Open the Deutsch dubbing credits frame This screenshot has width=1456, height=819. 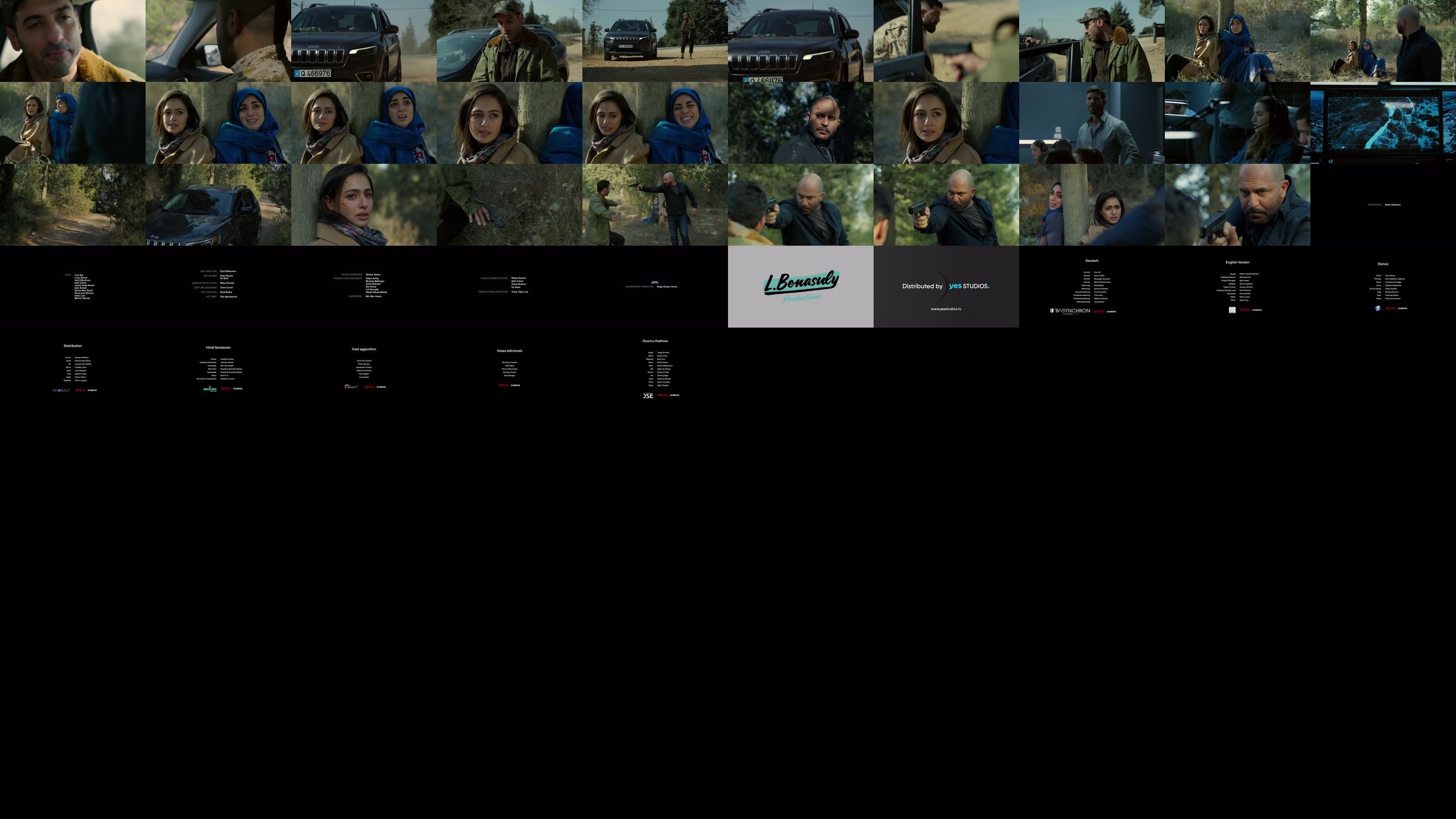(x=1092, y=287)
